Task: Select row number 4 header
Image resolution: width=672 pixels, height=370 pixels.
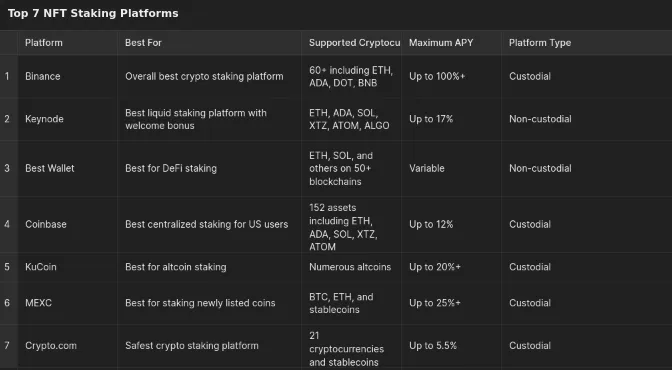Action: click(9, 224)
